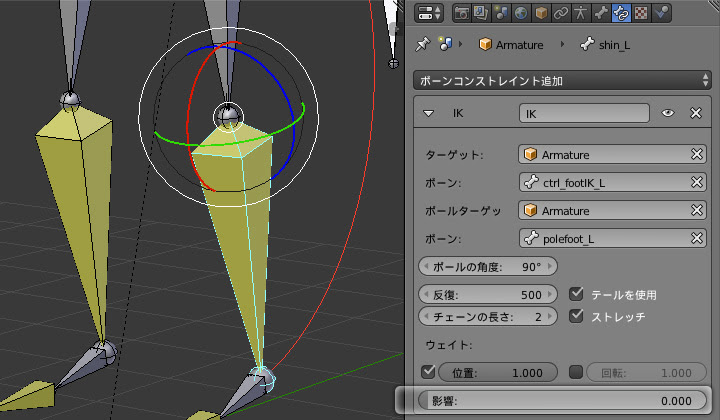Enable the 回転 weight checkbox
This screenshot has height=420, width=720.
tap(576, 372)
